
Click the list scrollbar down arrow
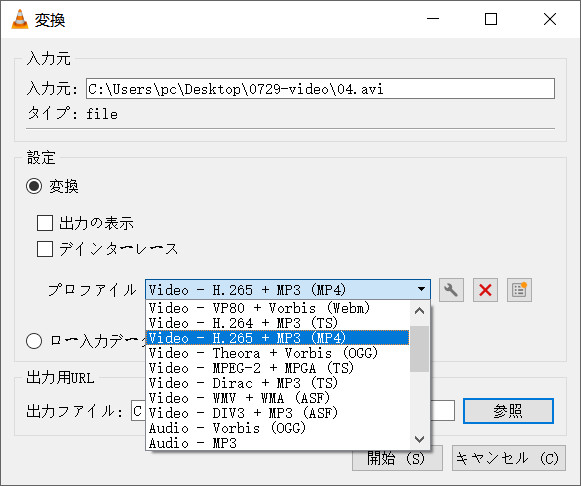pyautogui.click(x=419, y=439)
